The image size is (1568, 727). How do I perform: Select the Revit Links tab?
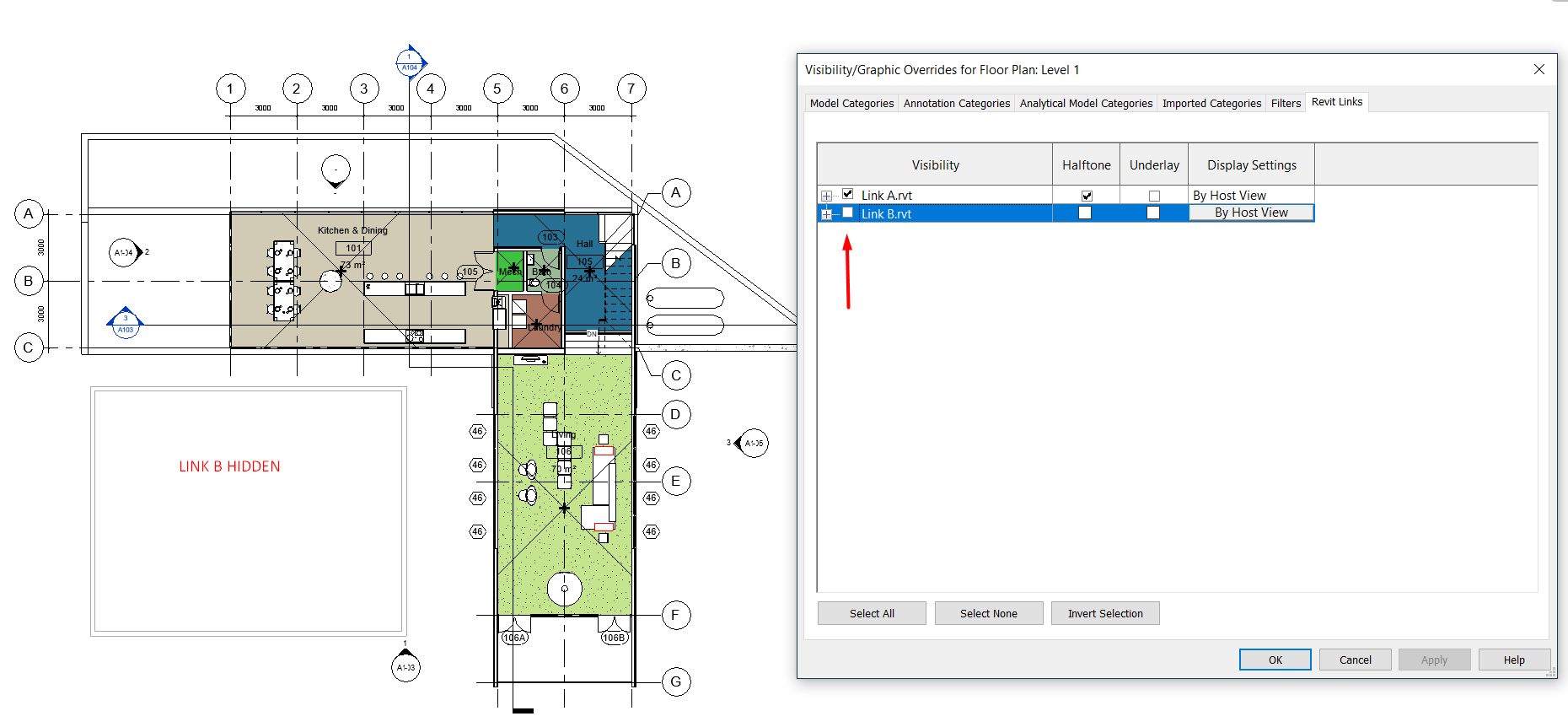coord(1337,102)
